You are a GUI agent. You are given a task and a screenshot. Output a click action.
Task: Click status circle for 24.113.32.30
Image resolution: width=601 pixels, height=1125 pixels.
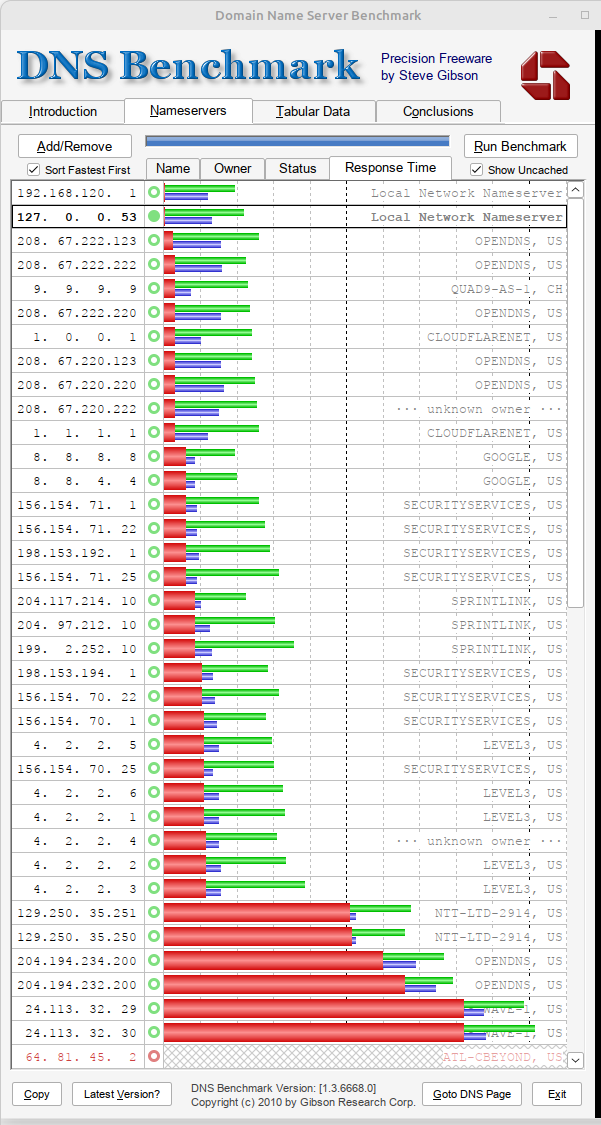153,1032
